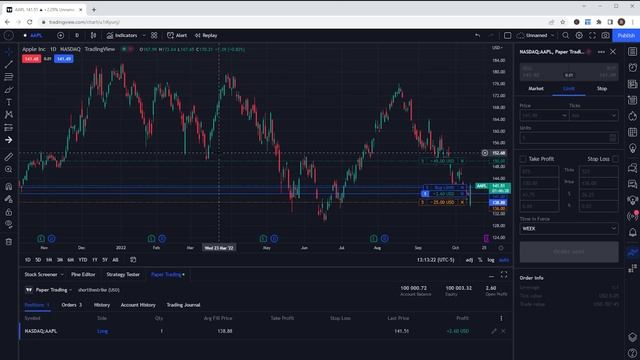Click the trash remove drawings icon
This screenshot has height=360, width=640.
[x=9, y=242]
